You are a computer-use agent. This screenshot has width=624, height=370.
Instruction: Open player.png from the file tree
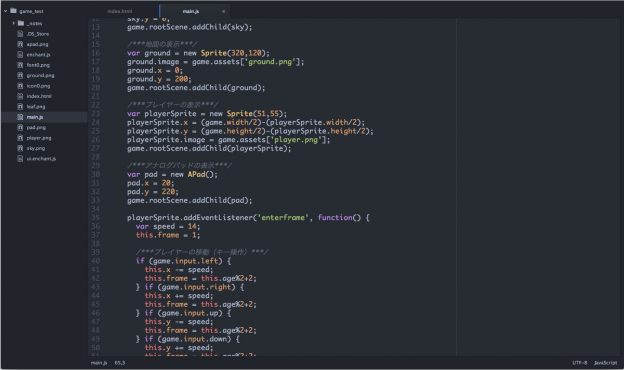tap(39, 138)
